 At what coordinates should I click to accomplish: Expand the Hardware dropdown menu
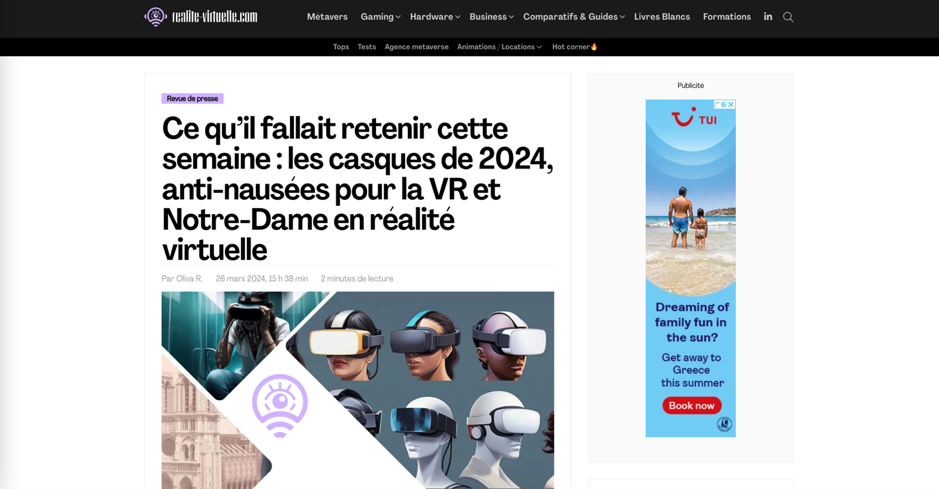point(435,17)
